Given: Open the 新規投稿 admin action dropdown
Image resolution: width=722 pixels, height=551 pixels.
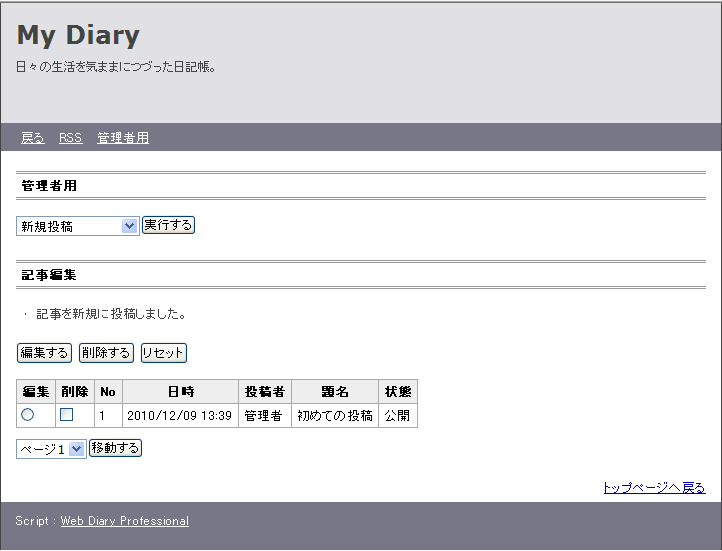Looking at the screenshot, I should tap(77, 226).
